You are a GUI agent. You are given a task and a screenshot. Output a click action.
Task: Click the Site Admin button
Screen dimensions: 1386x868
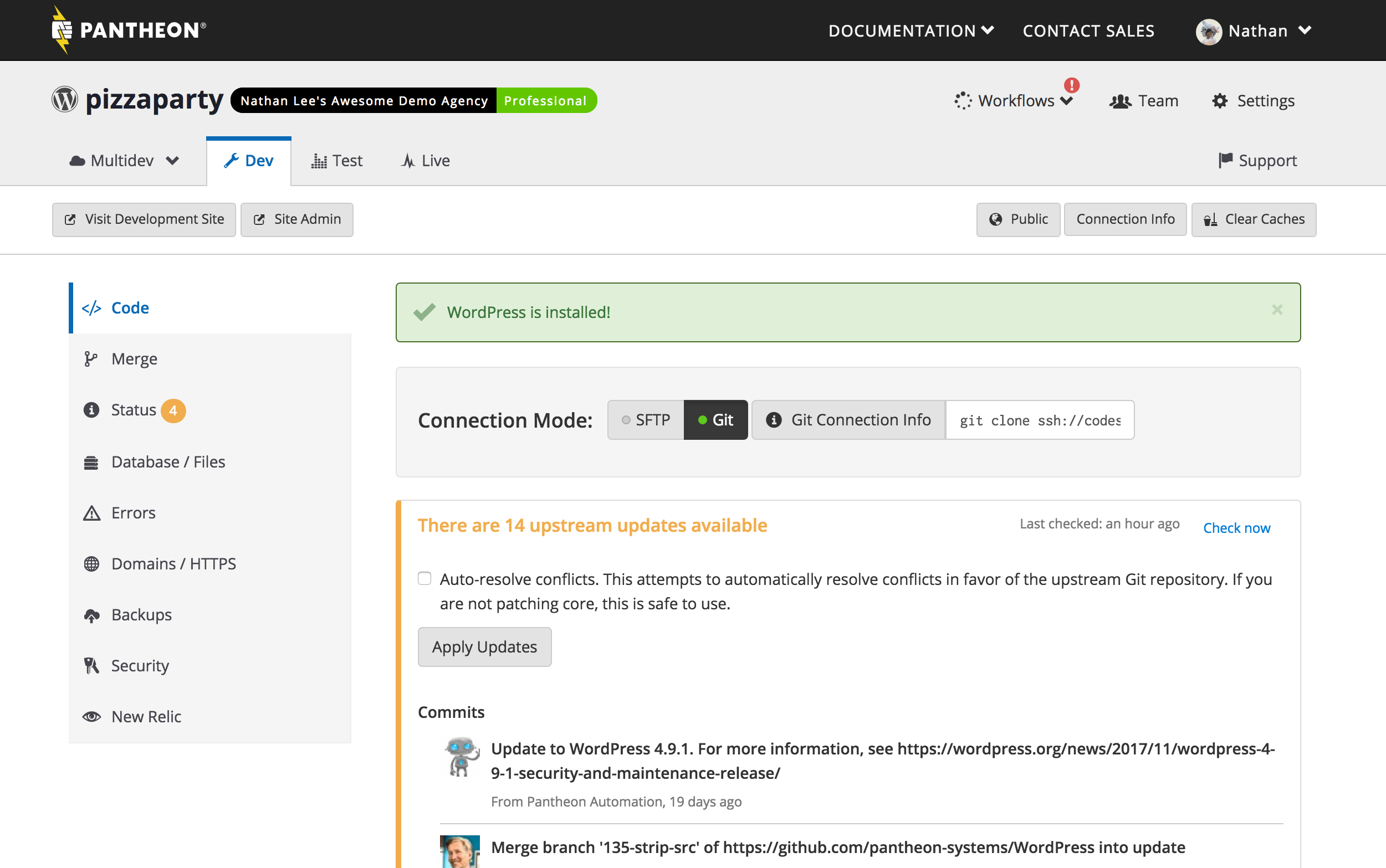(297, 219)
